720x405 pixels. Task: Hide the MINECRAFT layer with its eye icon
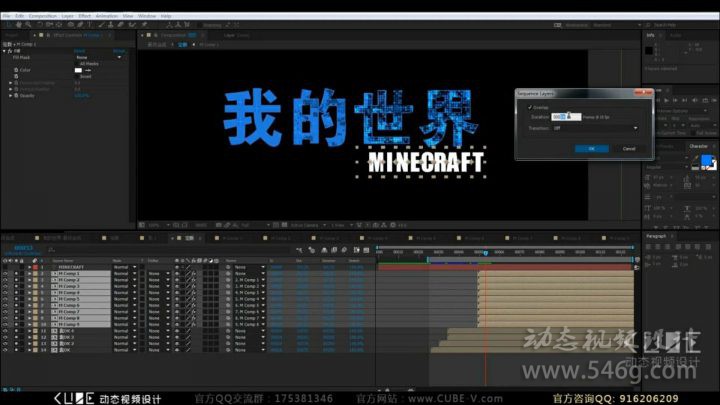pyautogui.click(x=5, y=268)
